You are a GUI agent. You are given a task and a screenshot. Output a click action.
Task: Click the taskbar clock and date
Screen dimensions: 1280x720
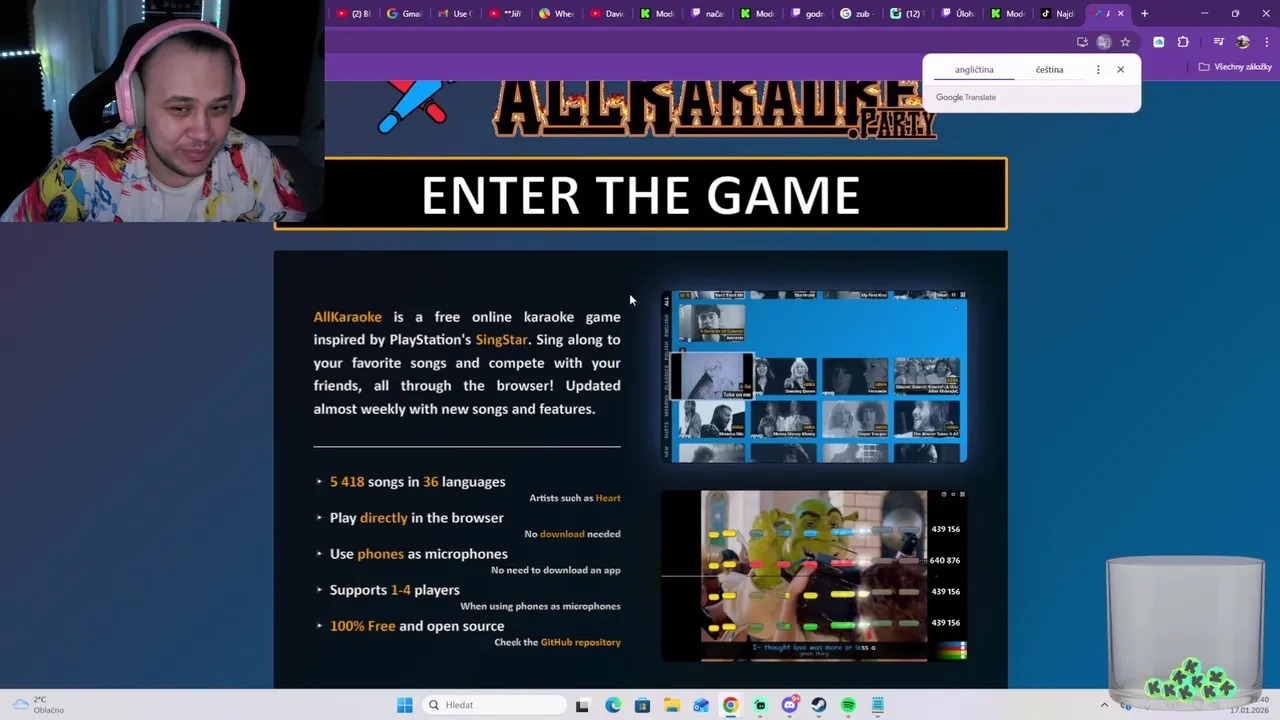pyautogui.click(x=1250, y=705)
